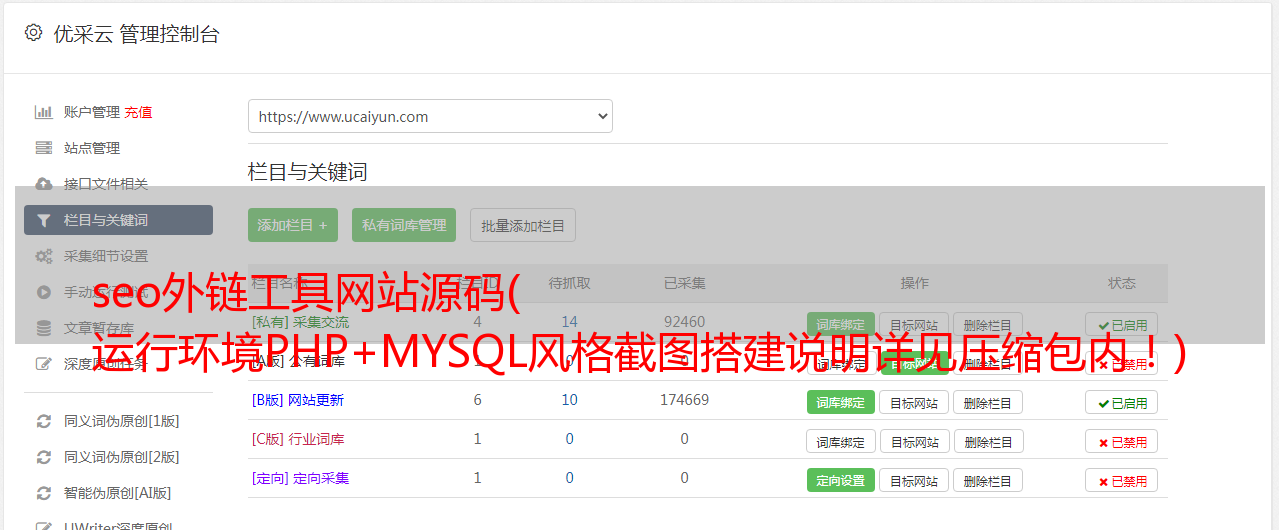Click the 已采集 count 174669
Image resolution: width=1279 pixels, height=530 pixels.
click(684, 400)
